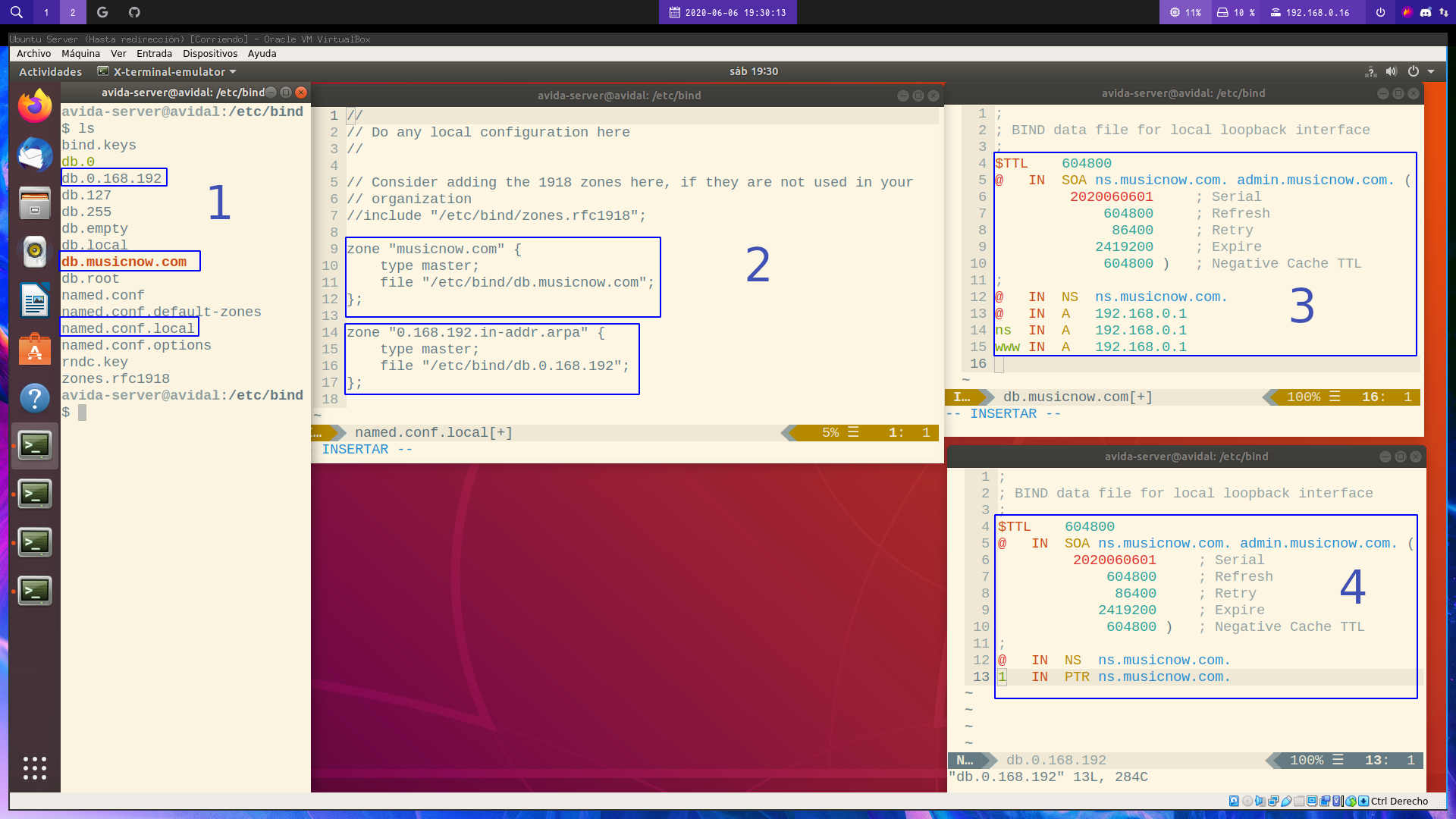The width and height of the screenshot is (1456, 819).
Task: Click the disk usage 10 % indicator
Action: click(1236, 12)
